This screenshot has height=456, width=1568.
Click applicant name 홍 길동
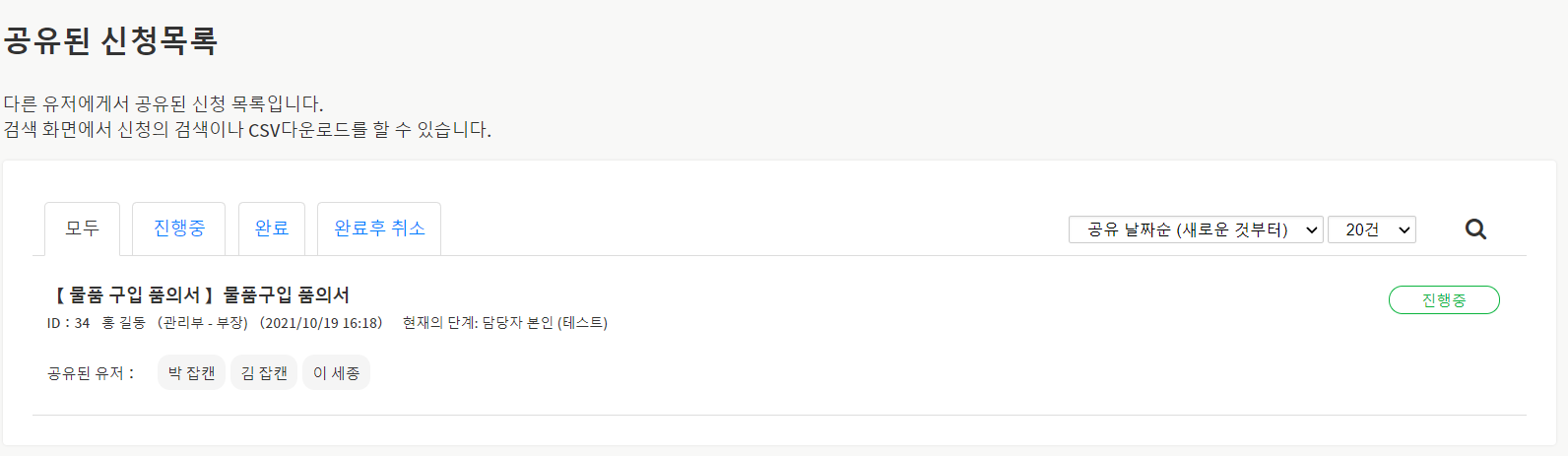(123, 323)
